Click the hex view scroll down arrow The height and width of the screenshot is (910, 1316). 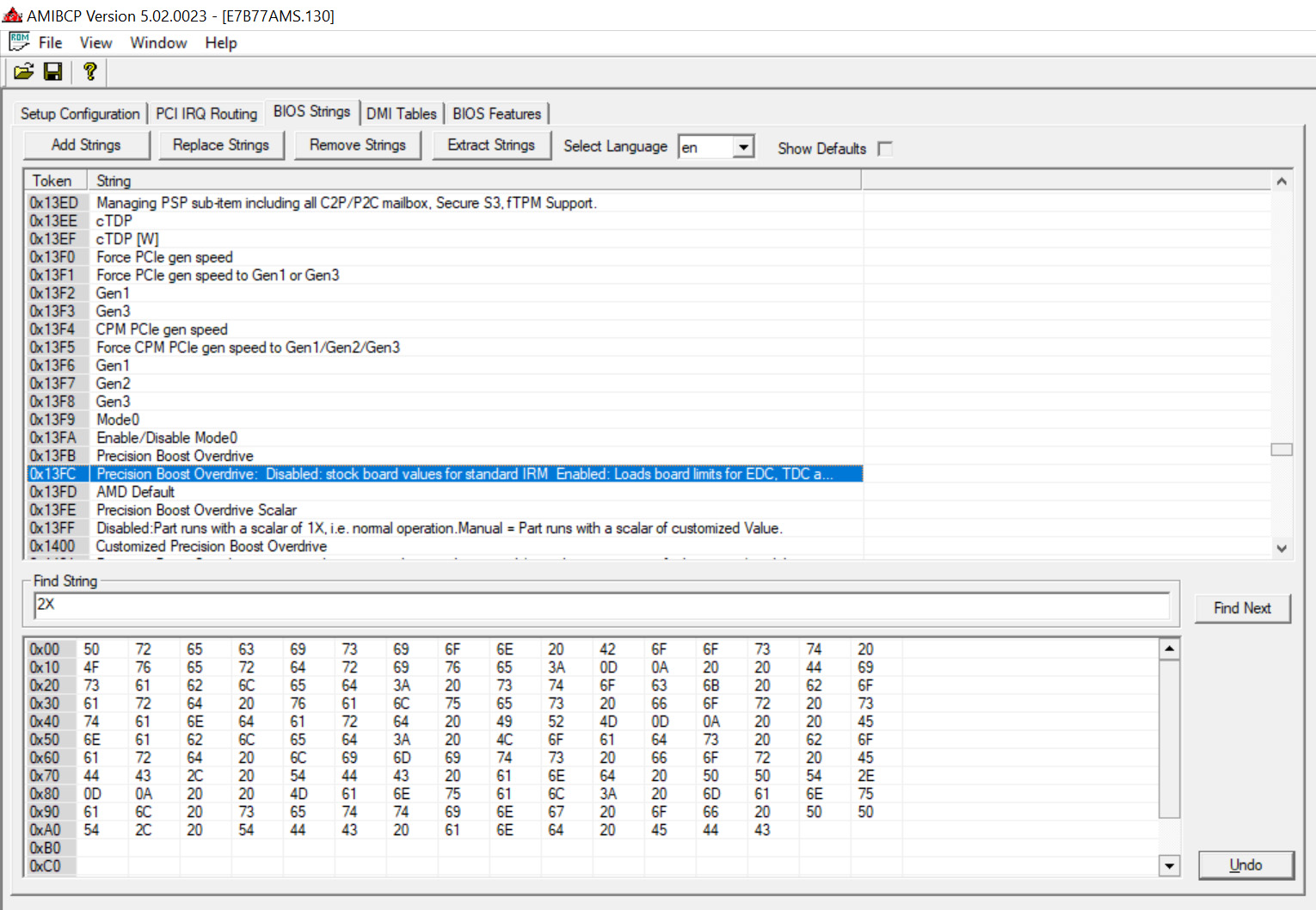click(1169, 865)
